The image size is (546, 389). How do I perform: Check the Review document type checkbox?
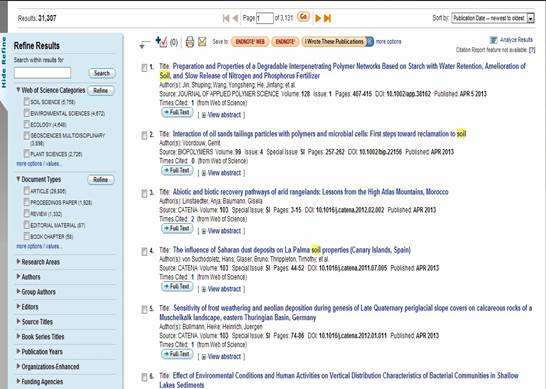(x=26, y=213)
